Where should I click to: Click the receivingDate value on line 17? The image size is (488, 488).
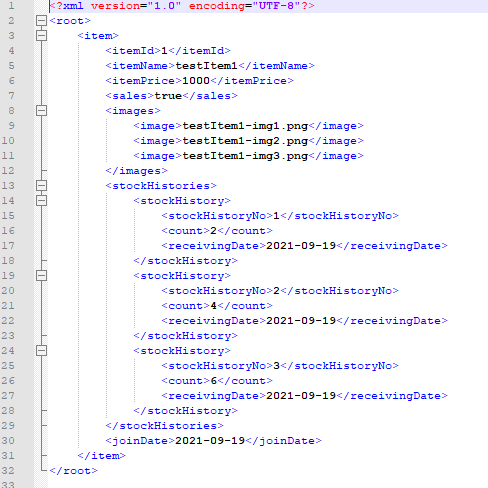(x=301, y=246)
